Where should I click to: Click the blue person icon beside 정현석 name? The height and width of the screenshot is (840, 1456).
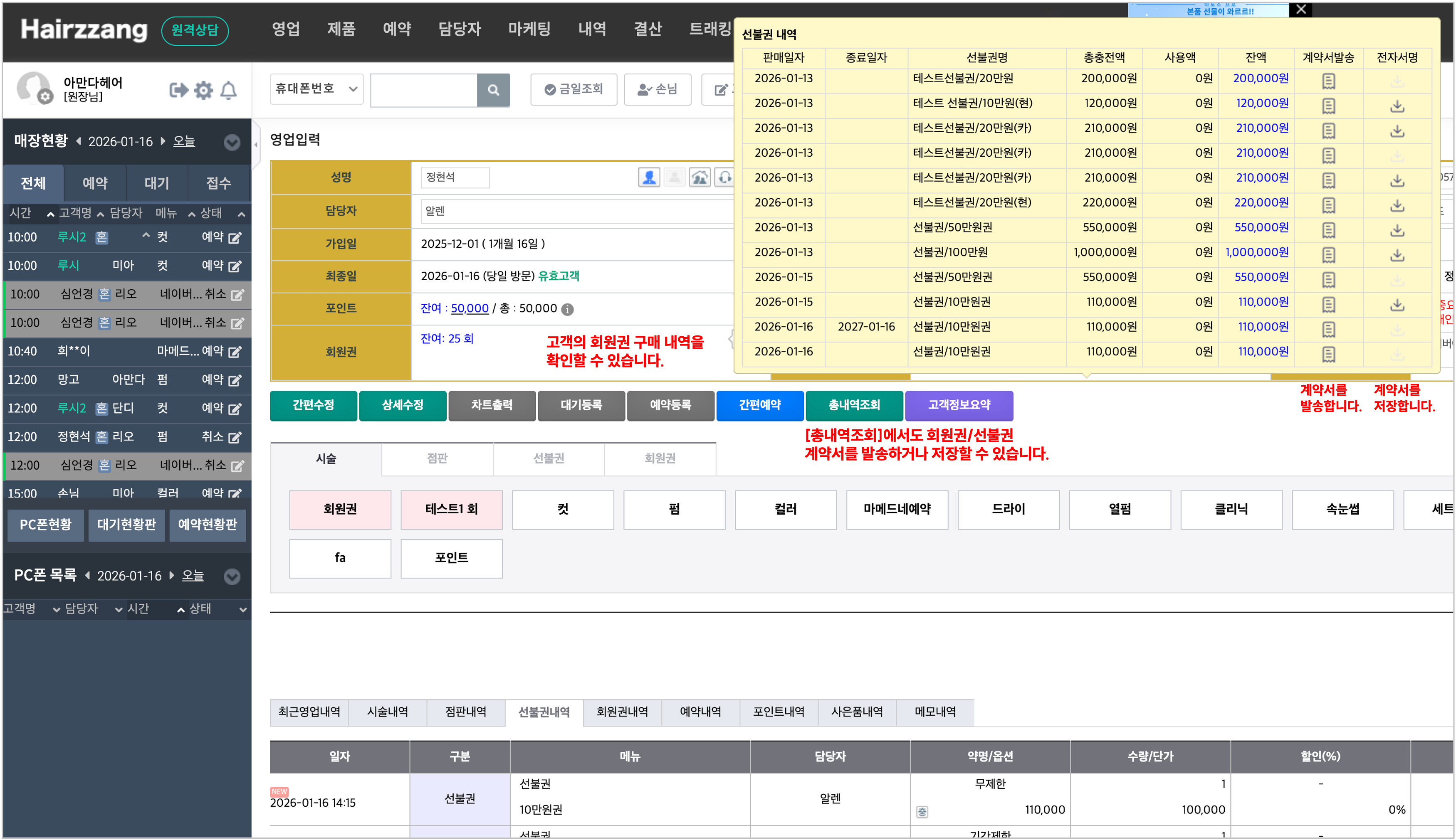(x=649, y=177)
